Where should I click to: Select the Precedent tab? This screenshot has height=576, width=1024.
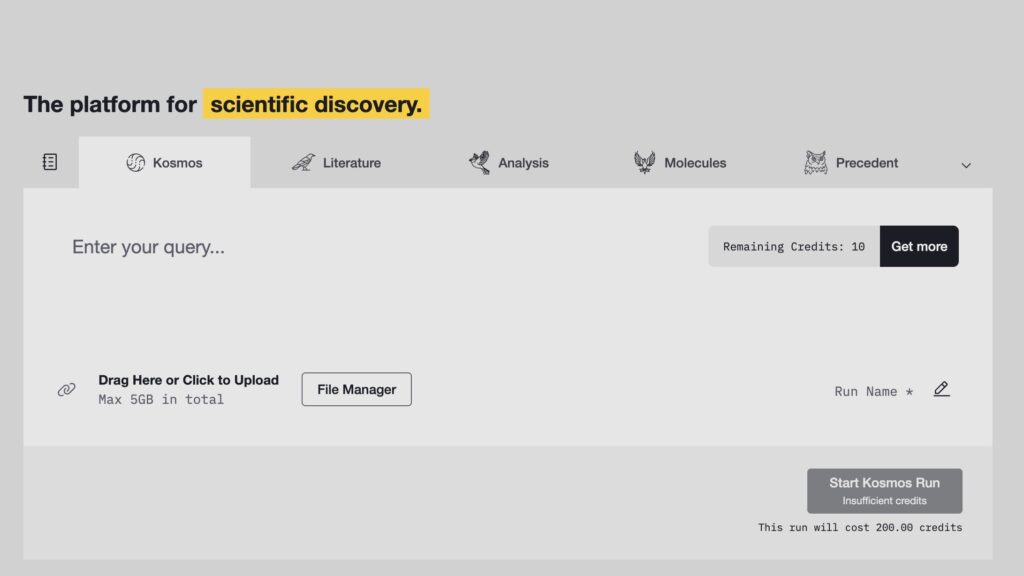coord(866,163)
